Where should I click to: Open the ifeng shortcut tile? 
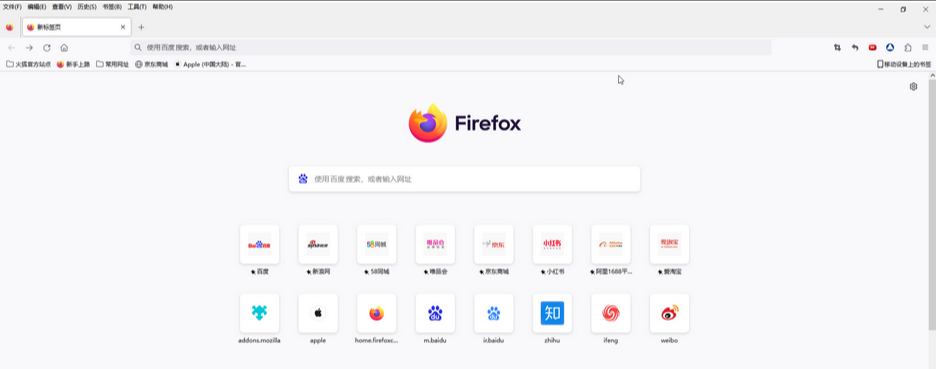611,313
